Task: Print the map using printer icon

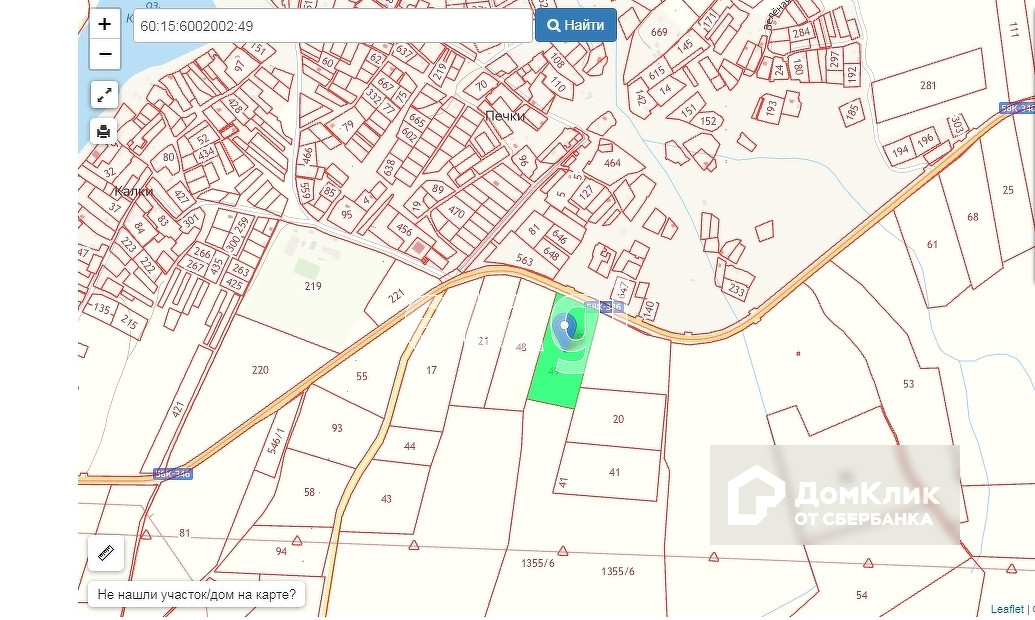Action: [104, 131]
